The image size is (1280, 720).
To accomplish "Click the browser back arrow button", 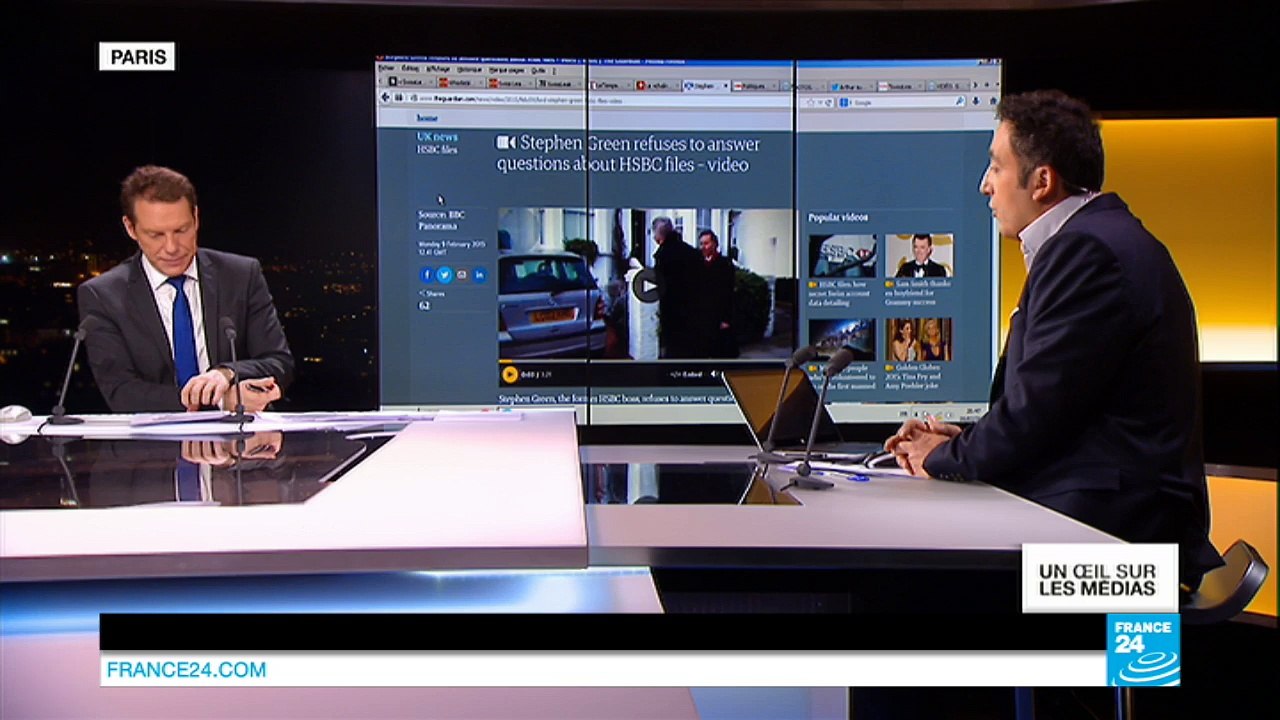I will [x=385, y=98].
